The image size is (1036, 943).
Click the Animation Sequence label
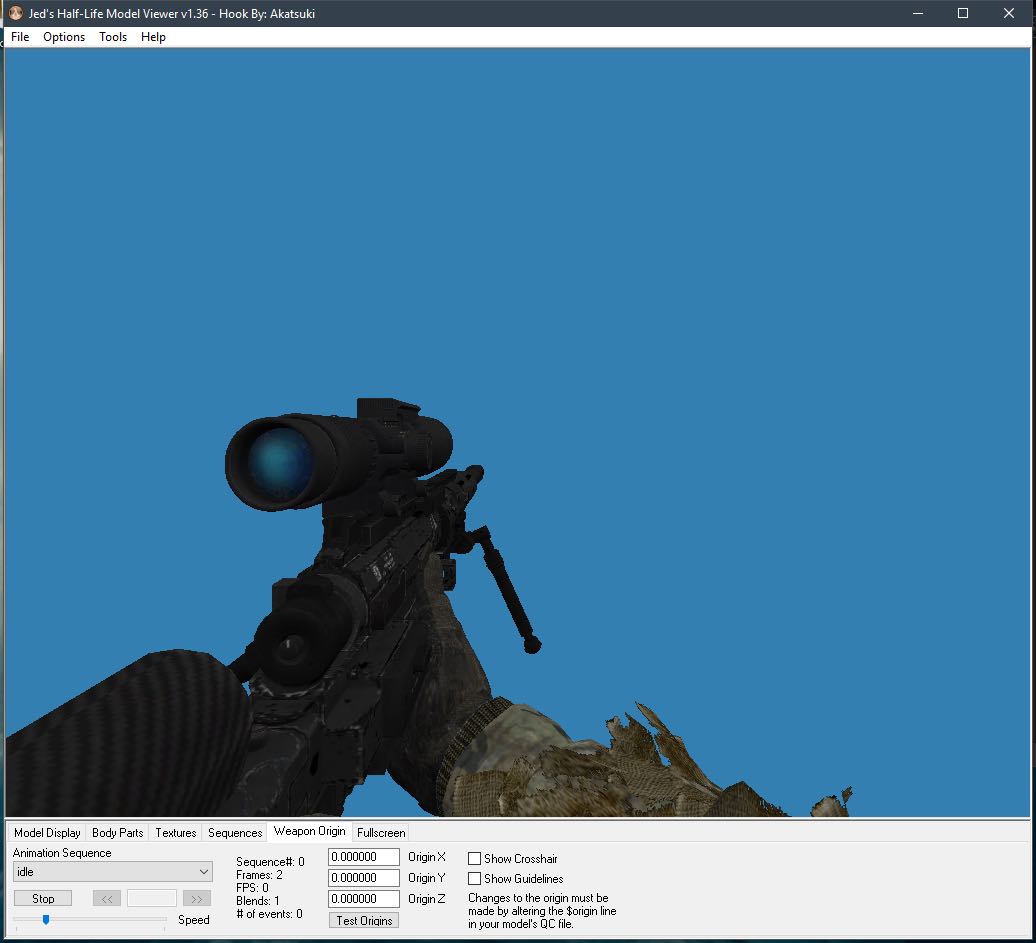62,853
